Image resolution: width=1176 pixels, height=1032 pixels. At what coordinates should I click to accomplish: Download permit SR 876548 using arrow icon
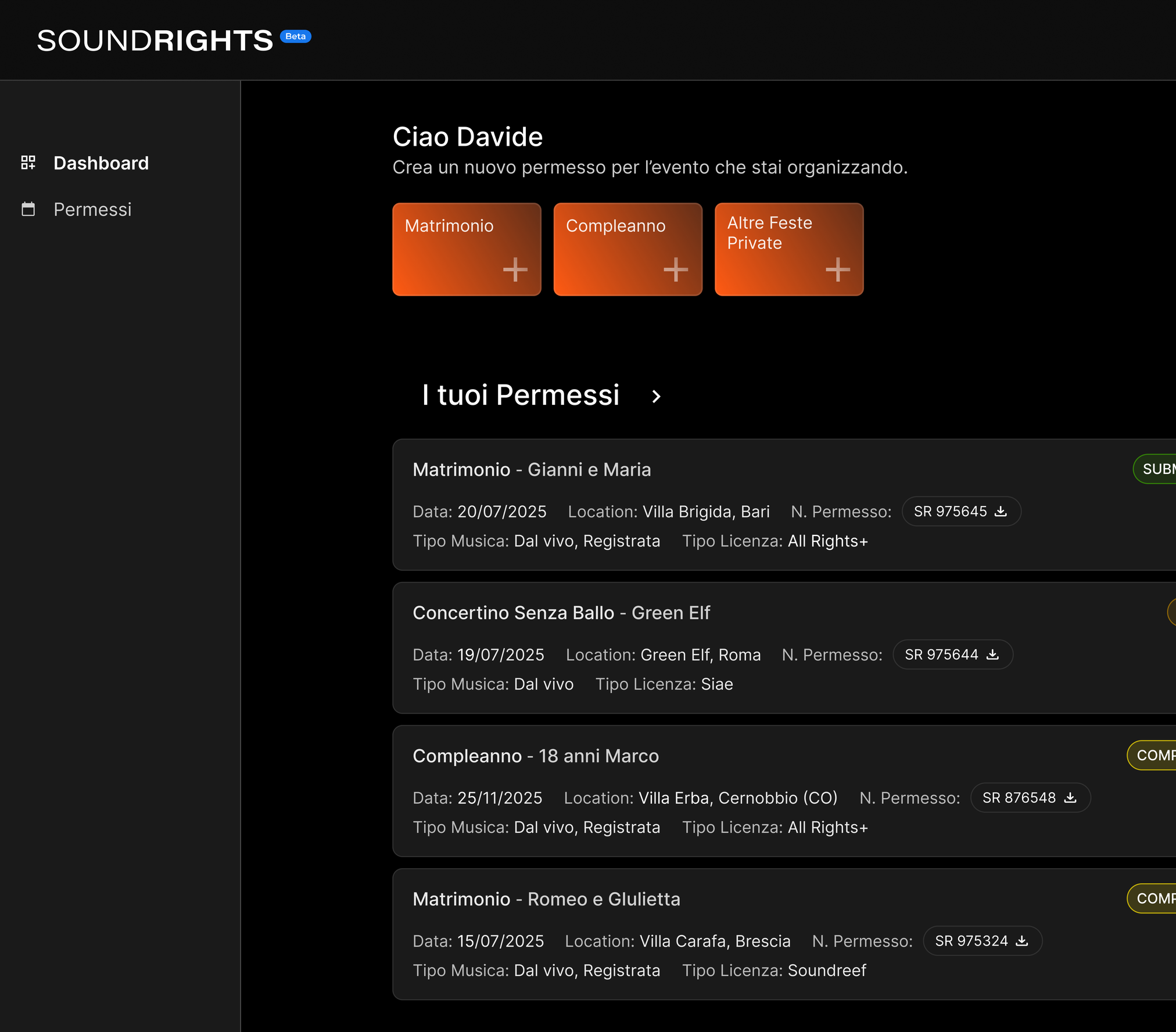click(x=1070, y=797)
